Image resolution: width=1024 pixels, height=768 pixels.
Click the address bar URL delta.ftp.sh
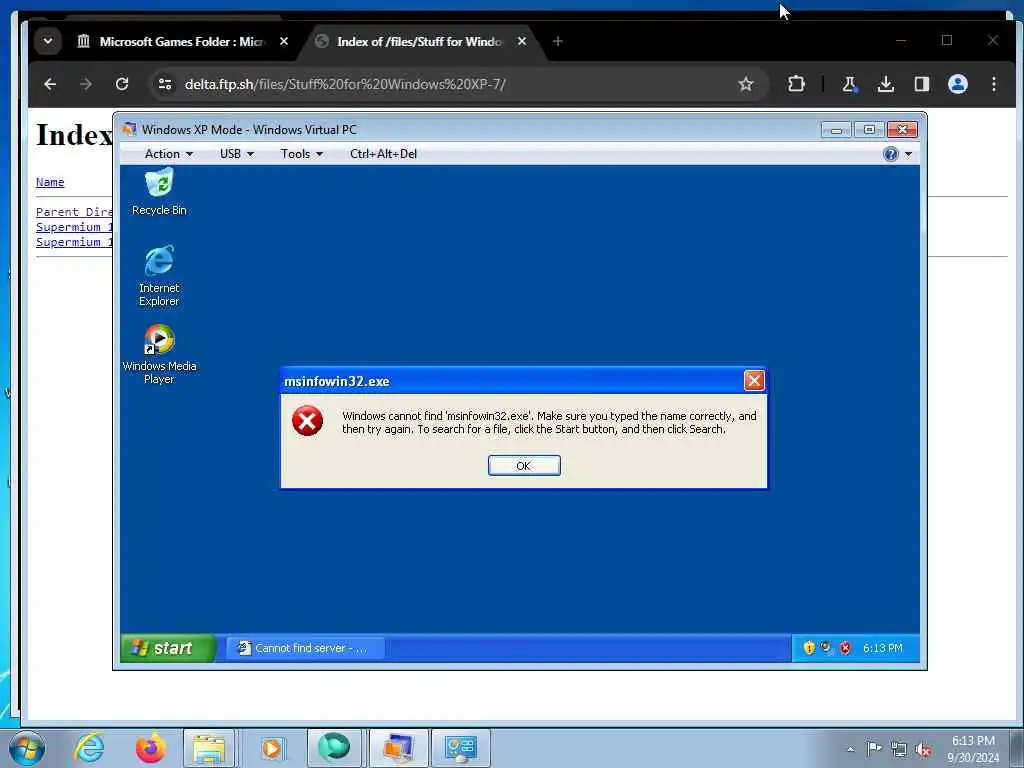click(x=345, y=84)
